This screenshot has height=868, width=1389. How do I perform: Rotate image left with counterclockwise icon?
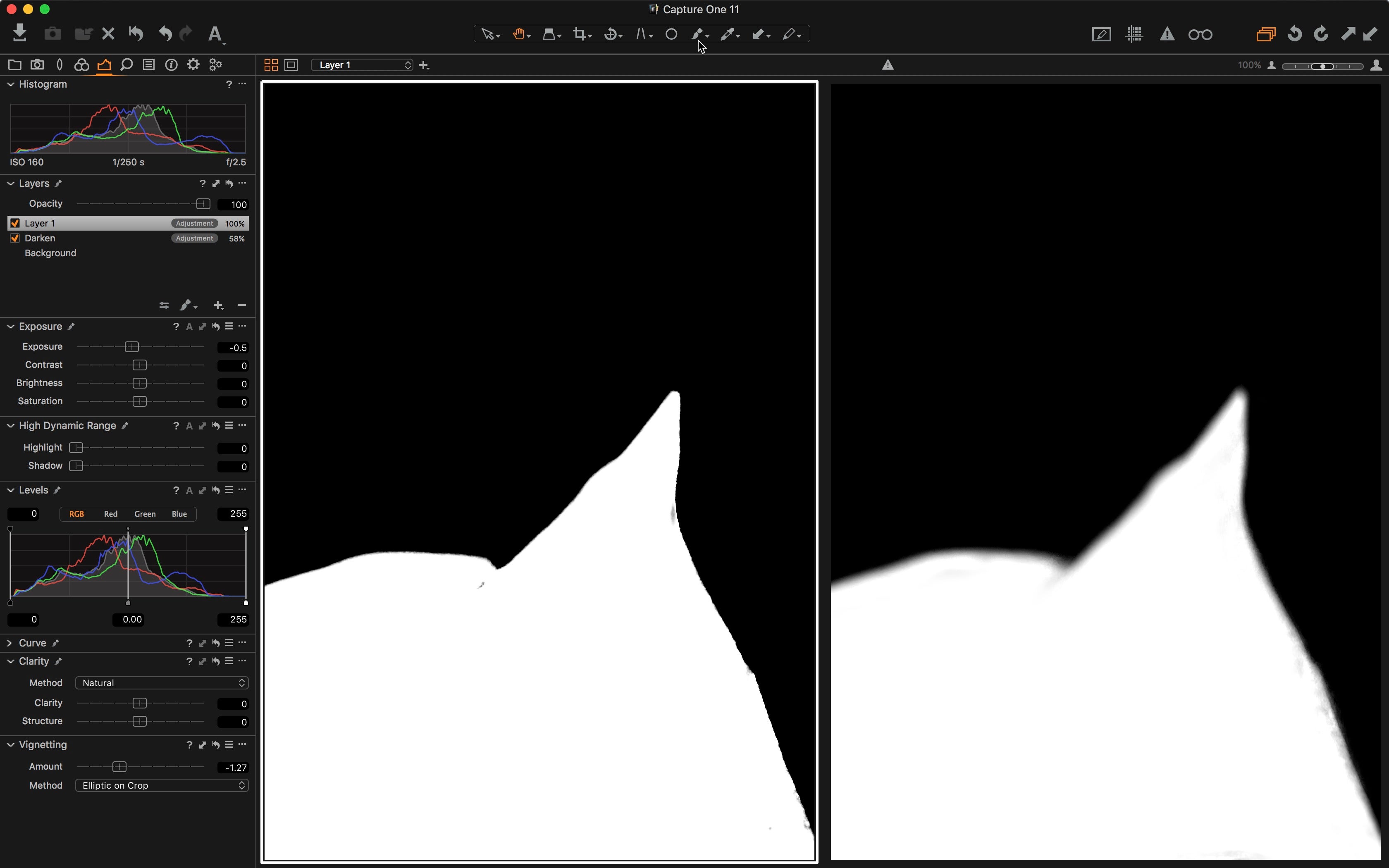coord(1294,34)
